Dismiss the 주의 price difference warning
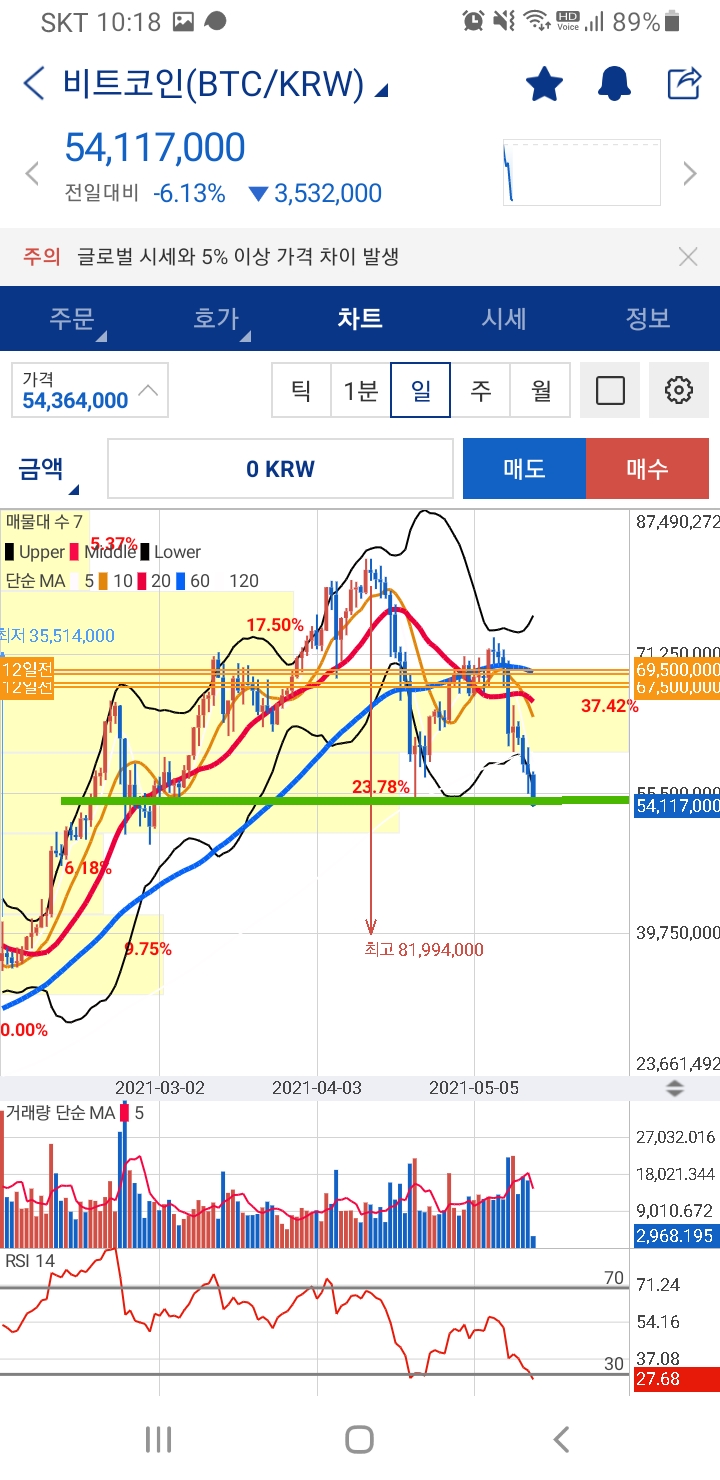The width and height of the screenshot is (720, 1480). point(688,257)
